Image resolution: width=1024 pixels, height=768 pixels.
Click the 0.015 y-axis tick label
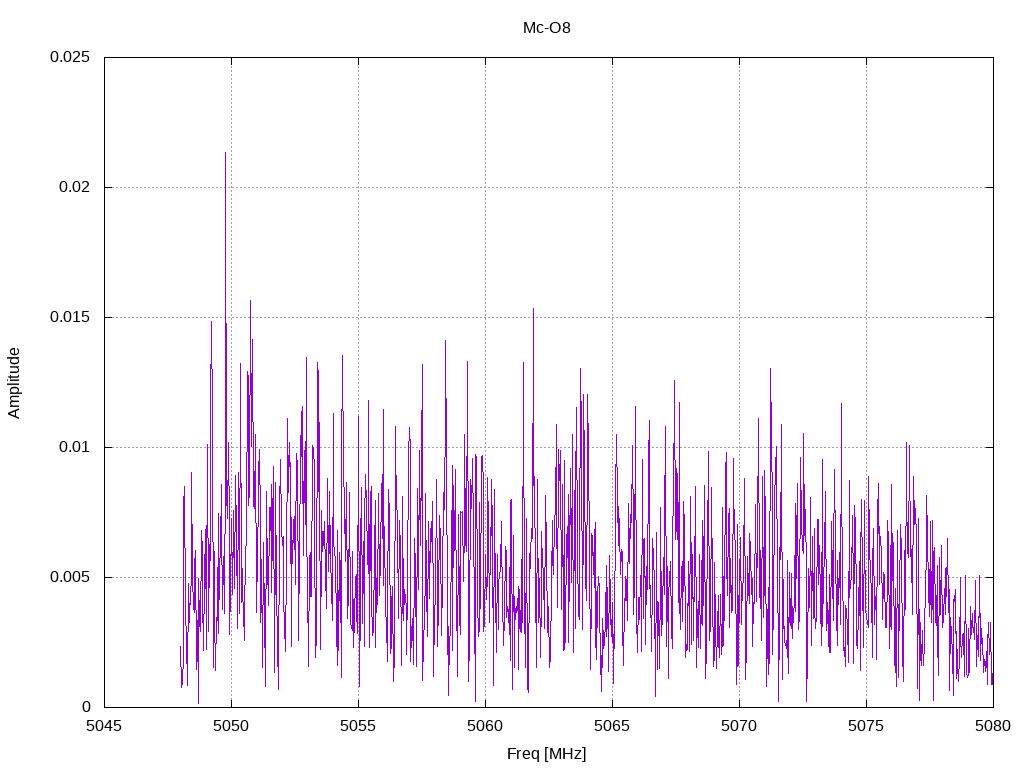click(70, 317)
